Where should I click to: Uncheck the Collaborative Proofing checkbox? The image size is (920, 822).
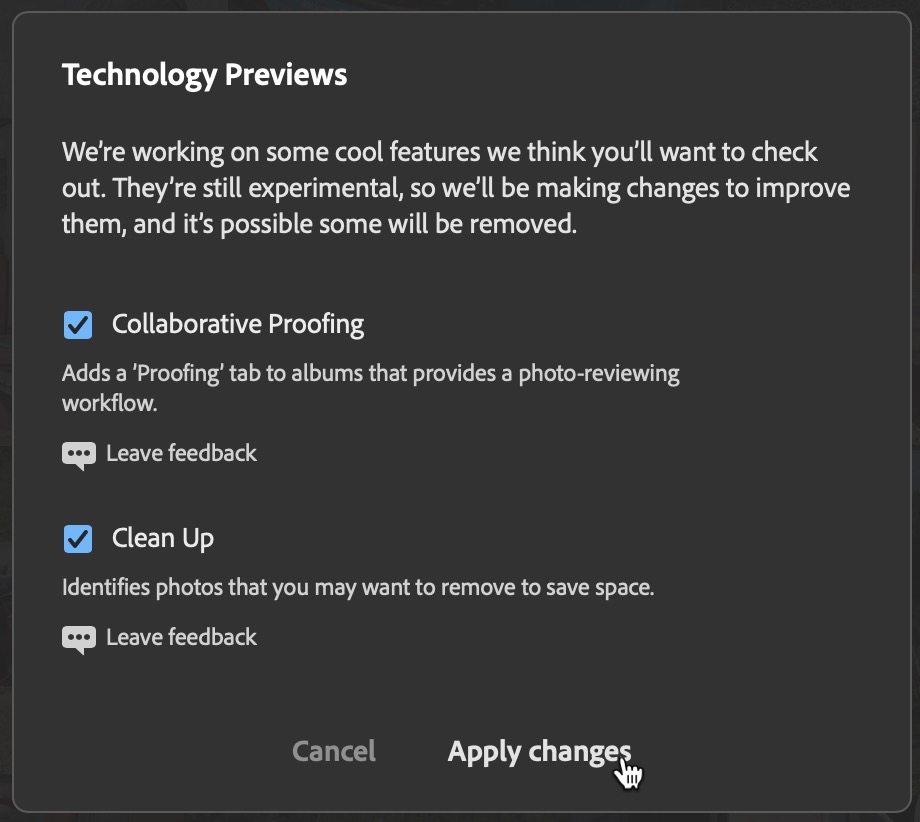point(78,324)
